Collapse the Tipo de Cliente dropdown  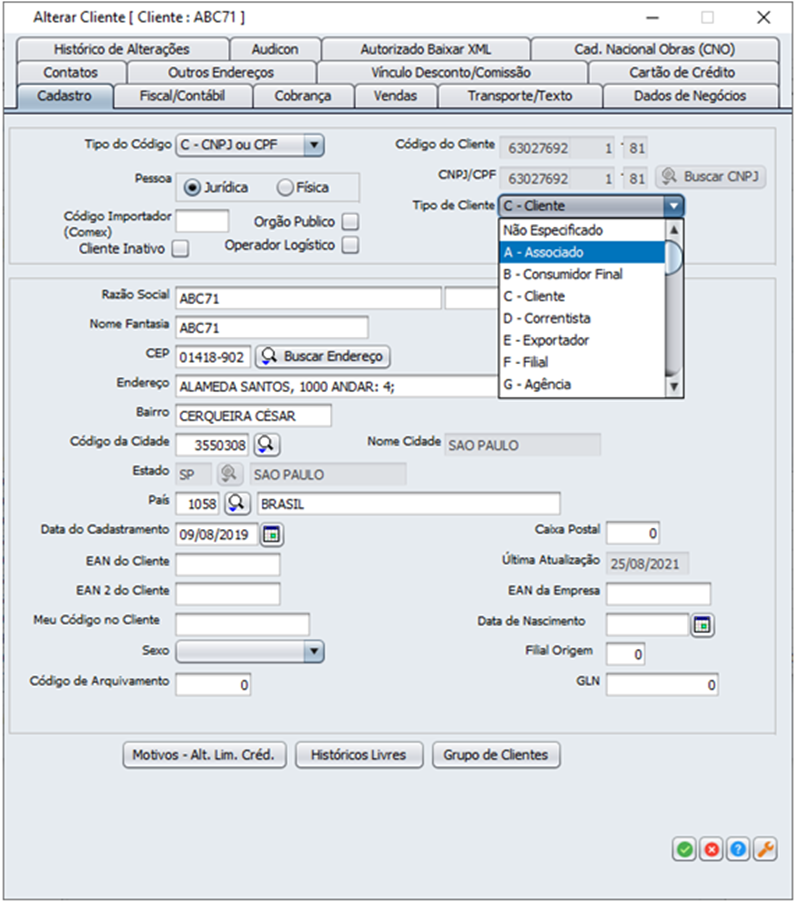[673, 206]
